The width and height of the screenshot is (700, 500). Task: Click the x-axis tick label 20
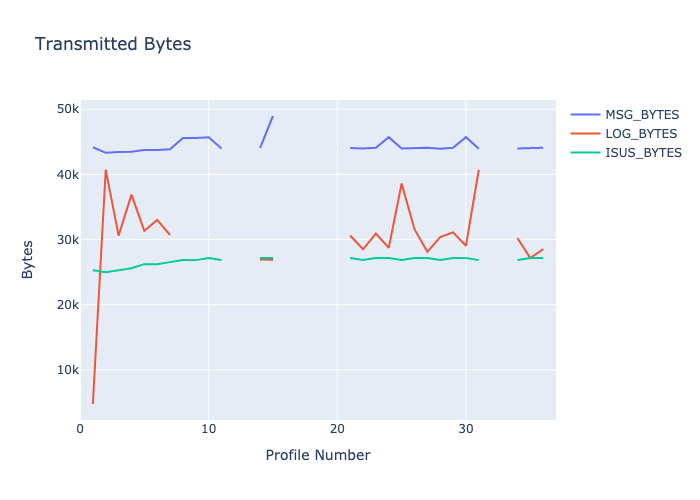(x=337, y=429)
